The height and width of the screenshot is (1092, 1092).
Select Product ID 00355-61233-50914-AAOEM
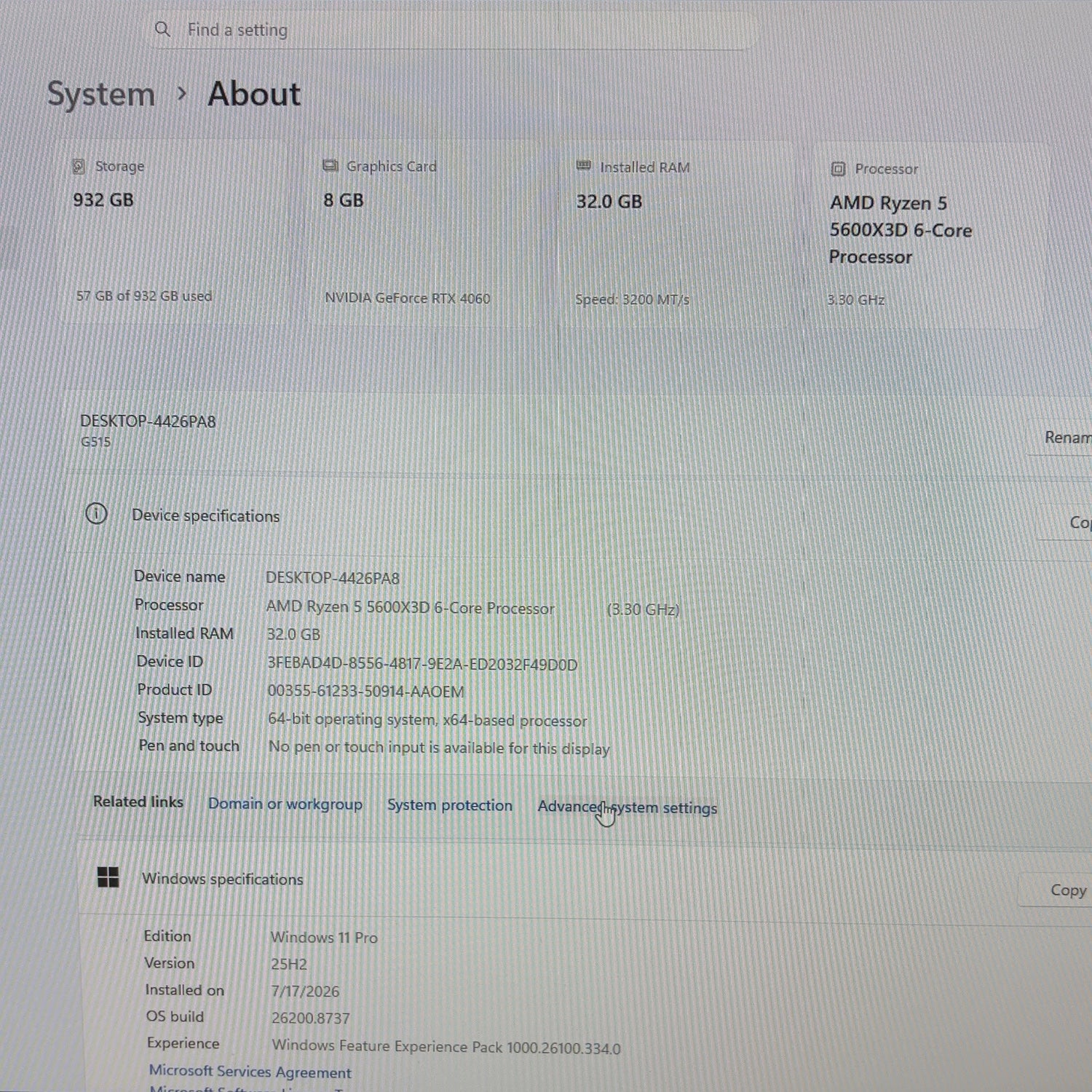pos(365,692)
